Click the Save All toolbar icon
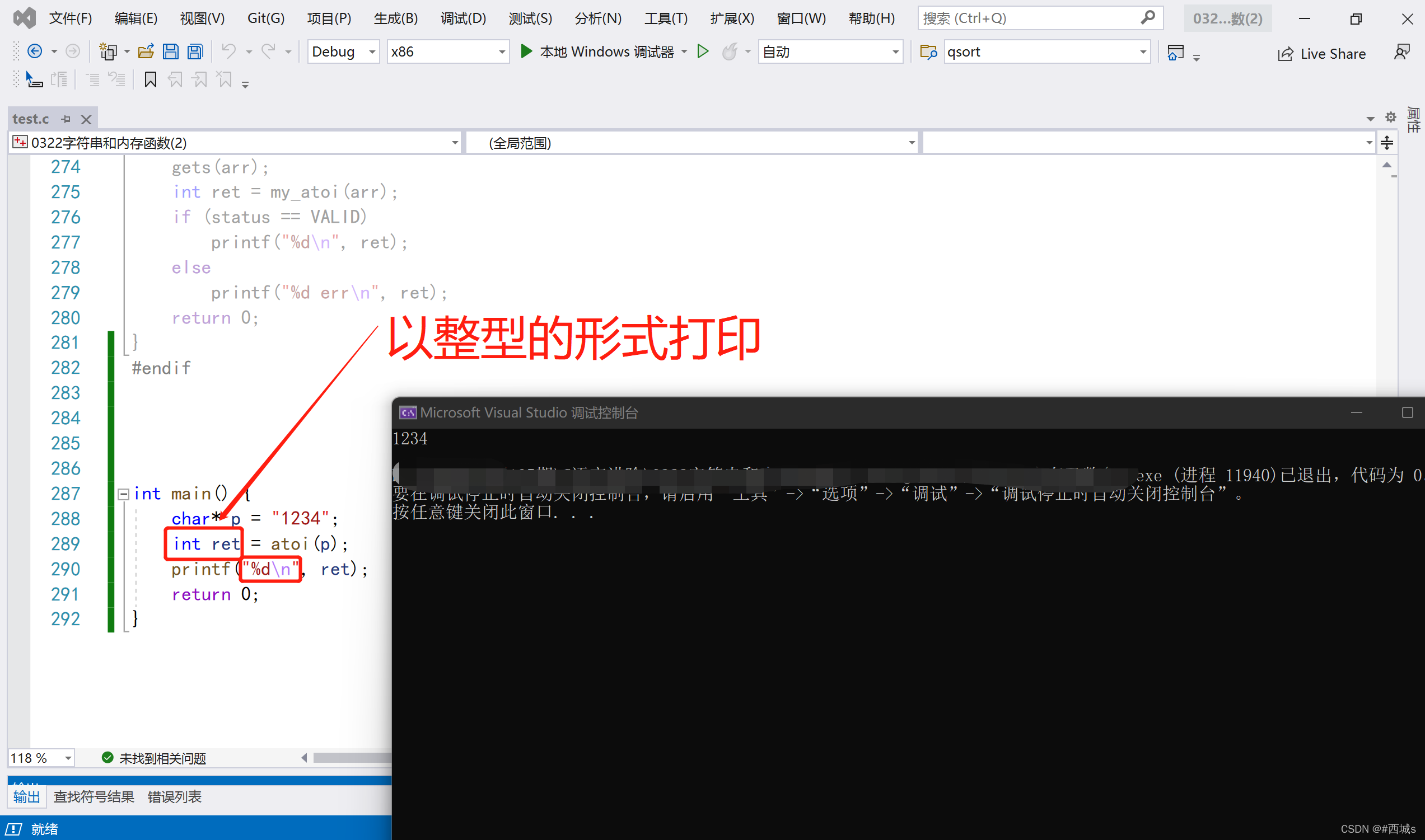Viewport: 1425px width, 840px height. click(195, 52)
